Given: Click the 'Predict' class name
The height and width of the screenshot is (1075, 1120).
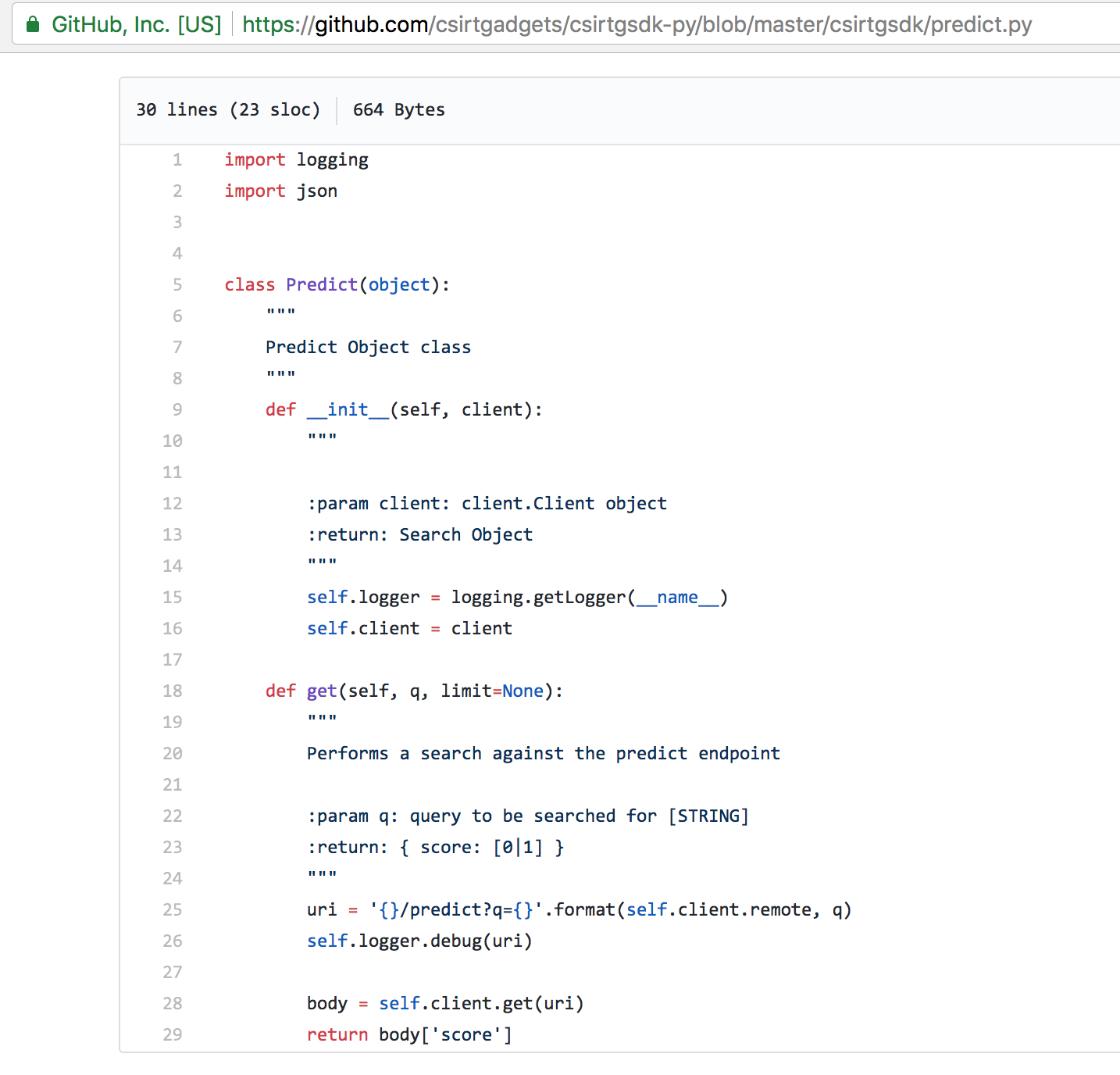Looking at the screenshot, I should tap(322, 285).
